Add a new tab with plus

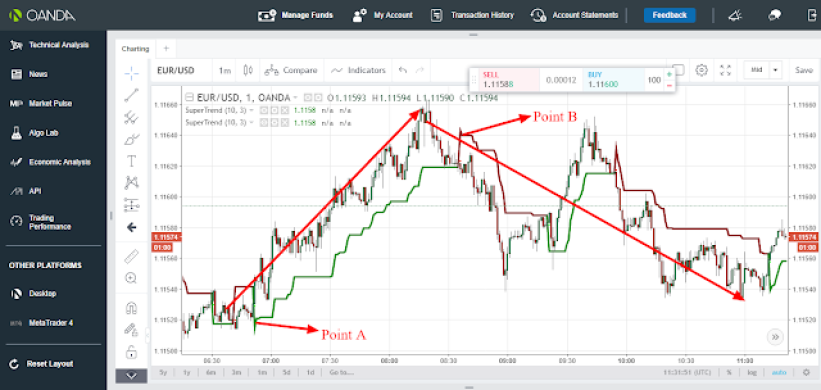tap(166, 48)
